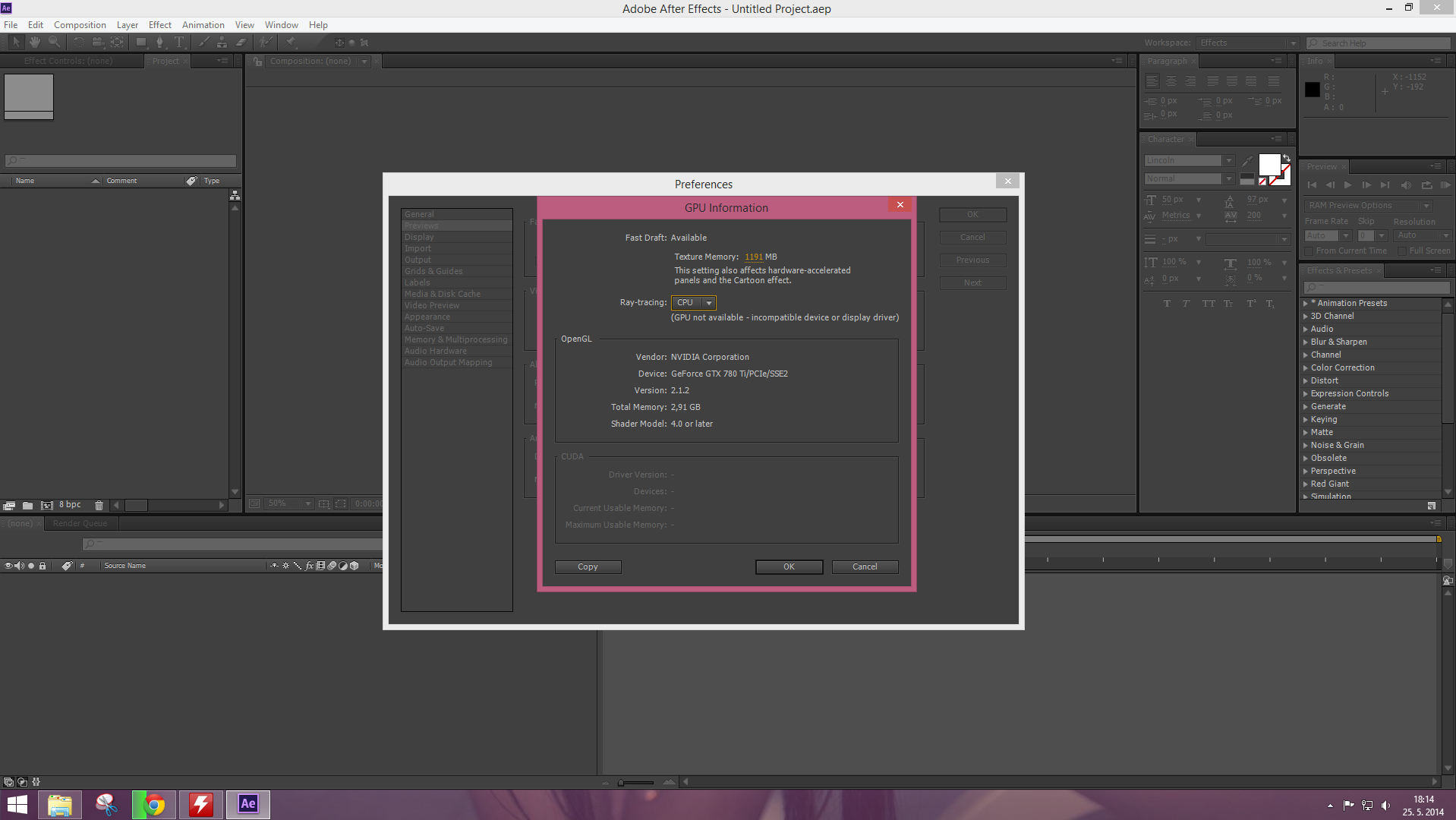Open the Composition menu
The height and width of the screenshot is (820, 1456).
[80, 25]
